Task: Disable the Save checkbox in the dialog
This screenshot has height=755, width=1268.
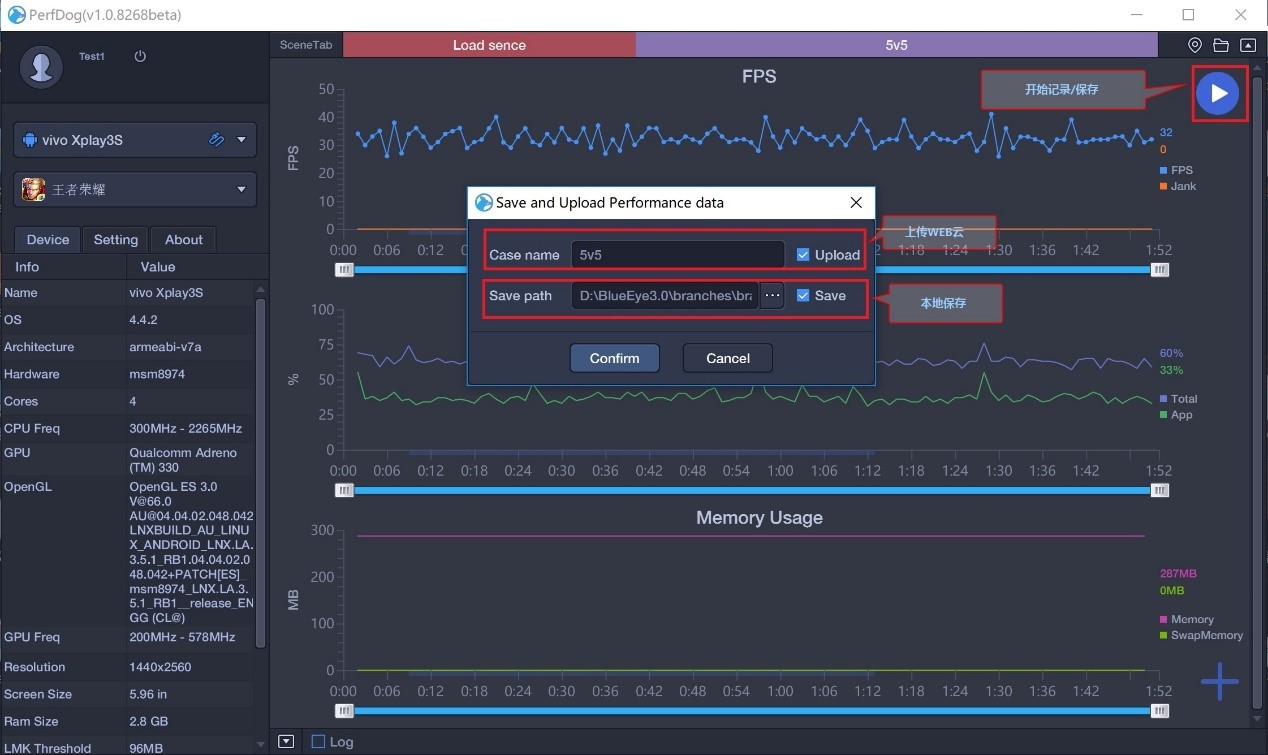Action: pyautogui.click(x=802, y=295)
